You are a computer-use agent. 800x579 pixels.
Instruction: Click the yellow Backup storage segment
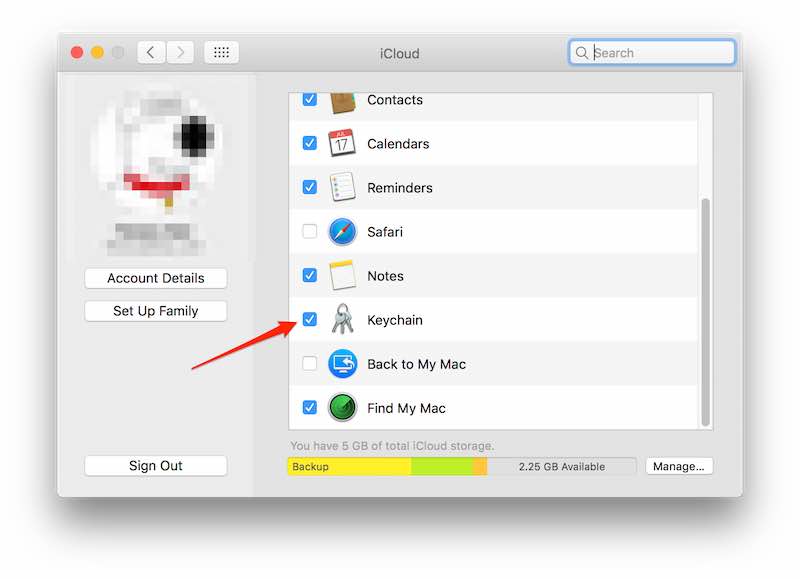point(349,467)
